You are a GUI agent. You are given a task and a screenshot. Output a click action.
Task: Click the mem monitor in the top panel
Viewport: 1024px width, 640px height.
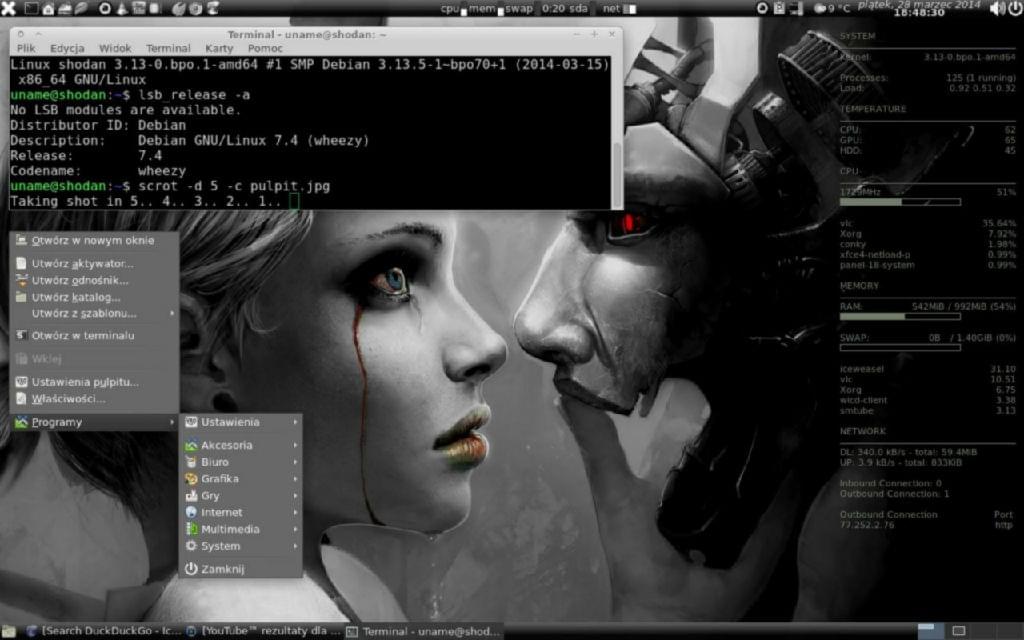click(486, 8)
